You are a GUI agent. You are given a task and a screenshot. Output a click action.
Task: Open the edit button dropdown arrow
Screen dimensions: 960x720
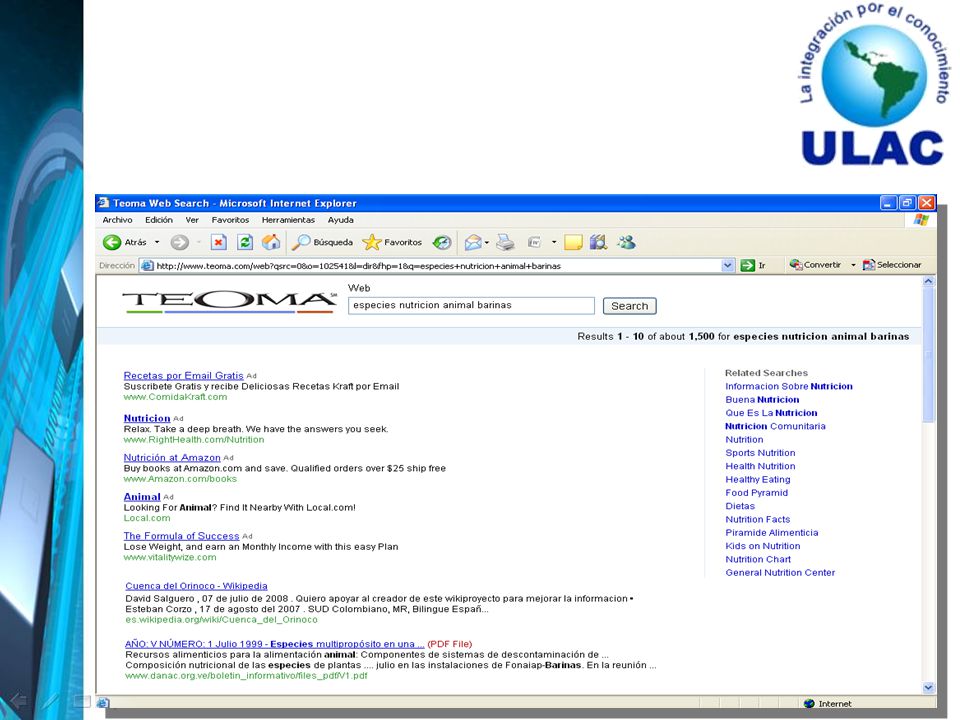click(554, 242)
